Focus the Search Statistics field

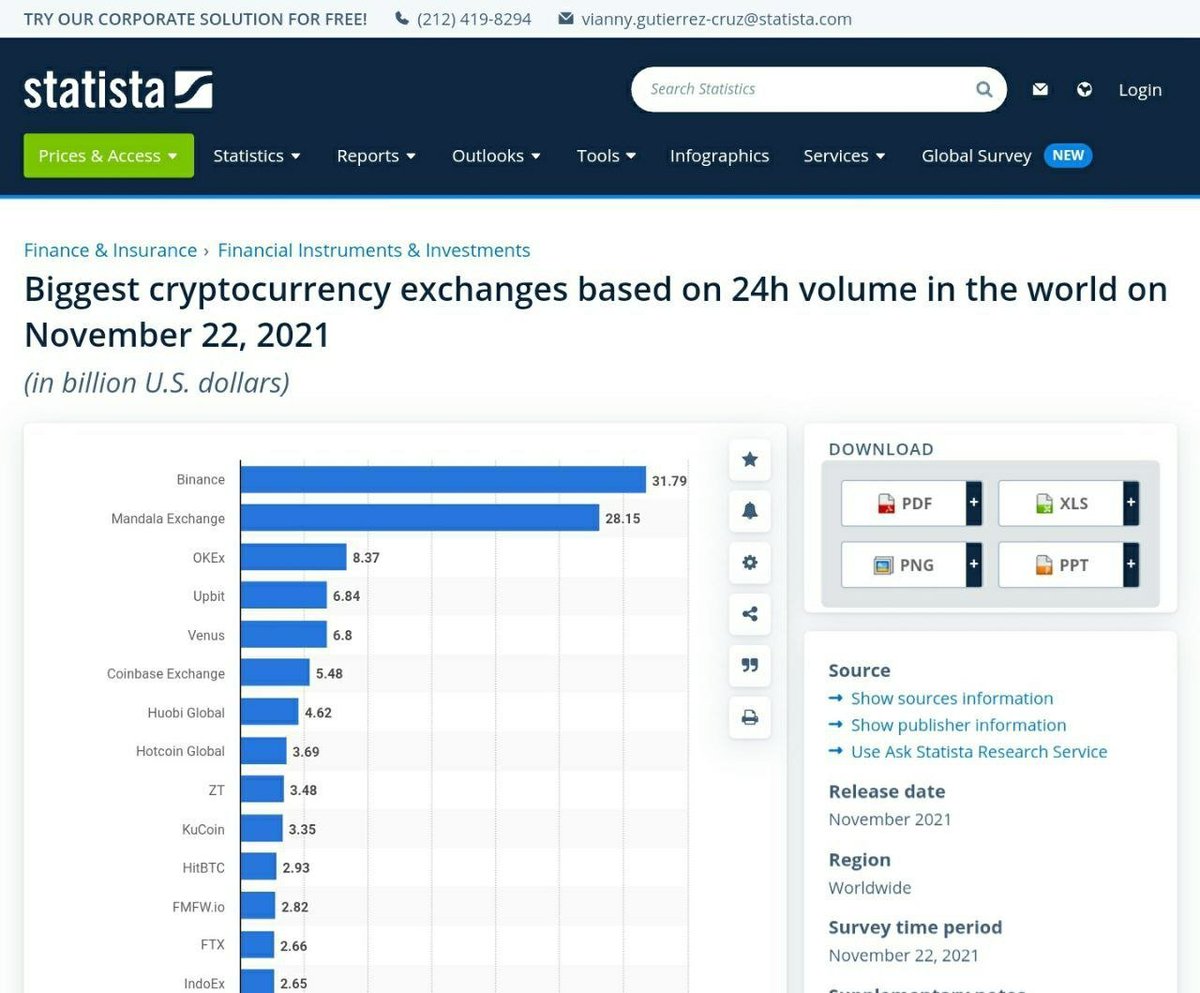pyautogui.click(x=819, y=90)
